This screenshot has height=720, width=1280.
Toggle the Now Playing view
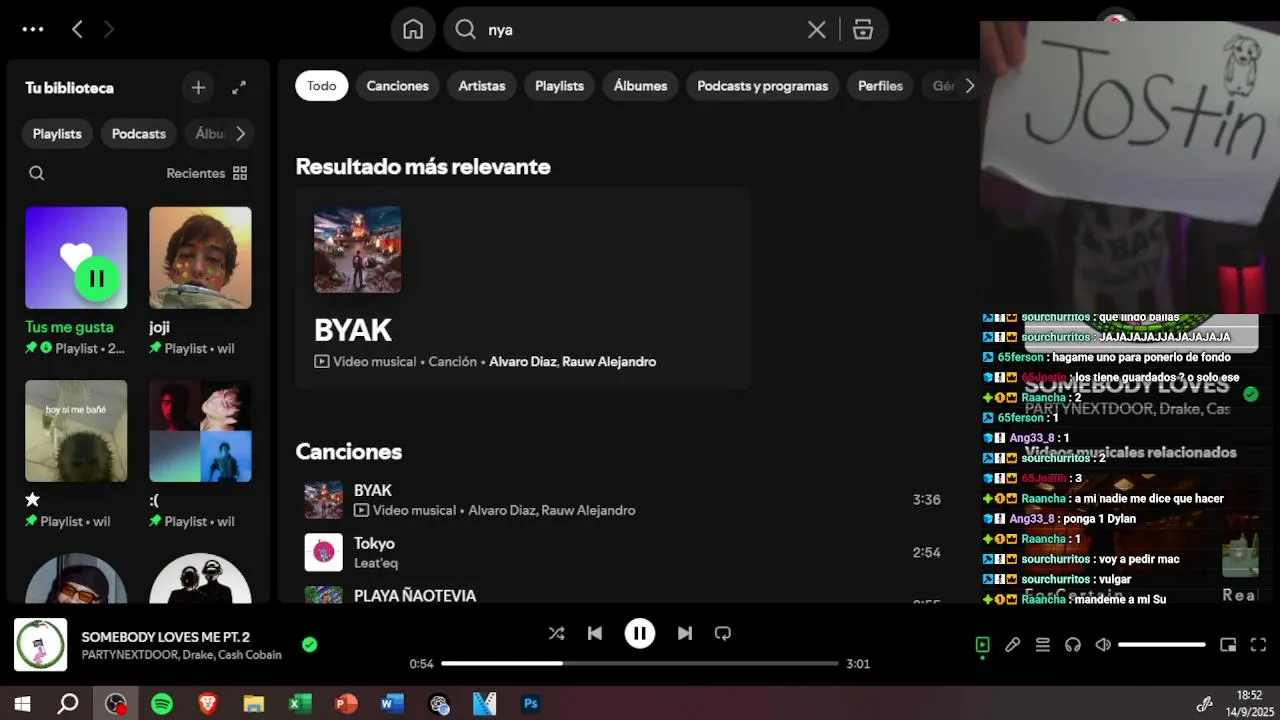click(982, 645)
